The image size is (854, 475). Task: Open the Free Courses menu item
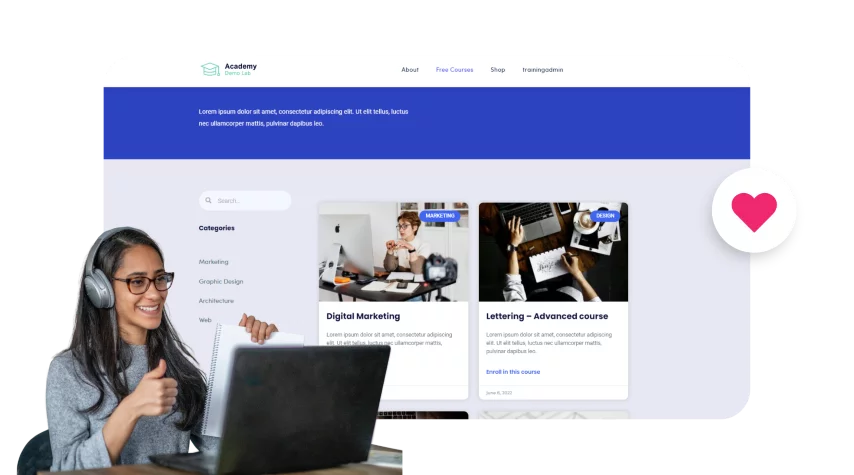coord(454,70)
